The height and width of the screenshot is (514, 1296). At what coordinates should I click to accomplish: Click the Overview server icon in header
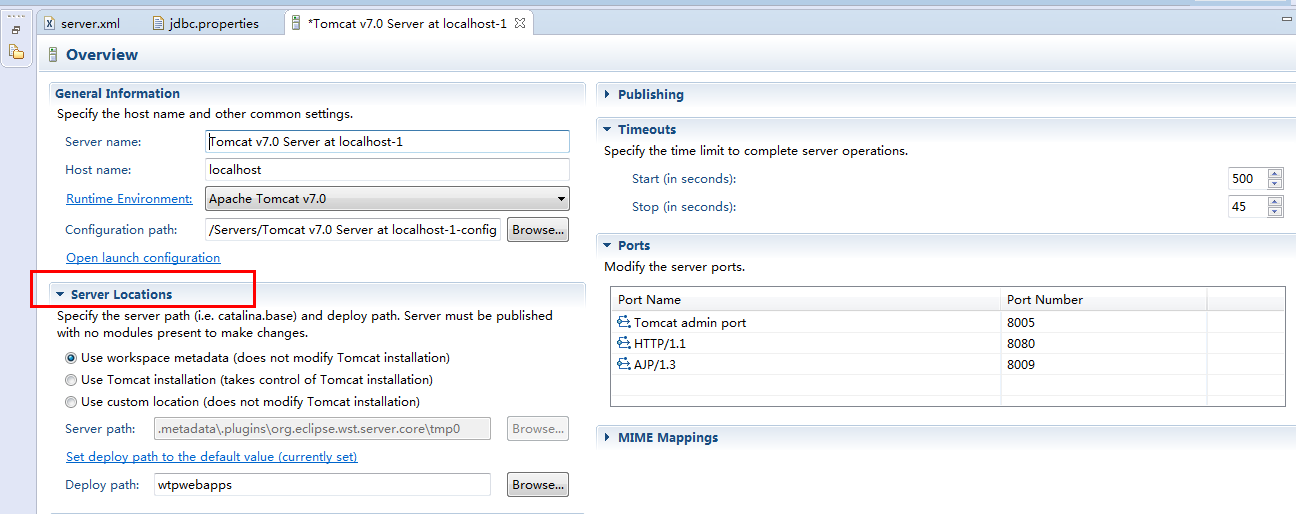53,55
